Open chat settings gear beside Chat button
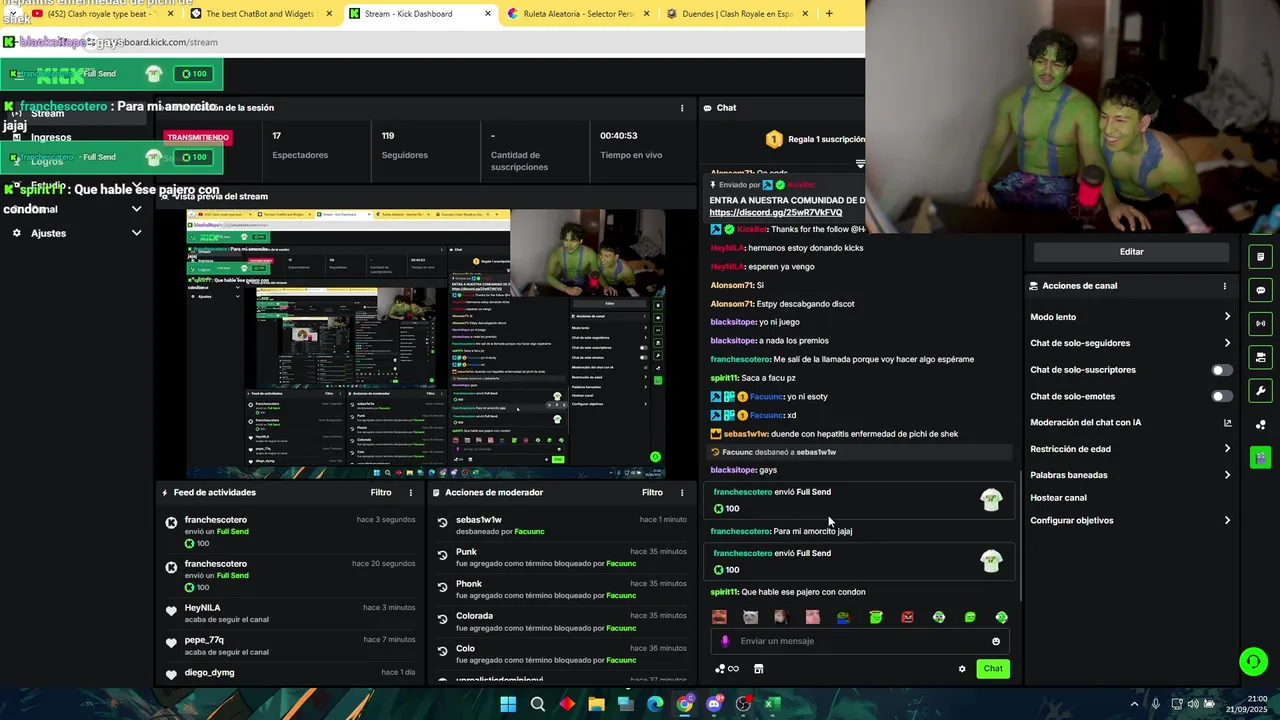Viewport: 1280px width, 720px height. click(x=962, y=669)
